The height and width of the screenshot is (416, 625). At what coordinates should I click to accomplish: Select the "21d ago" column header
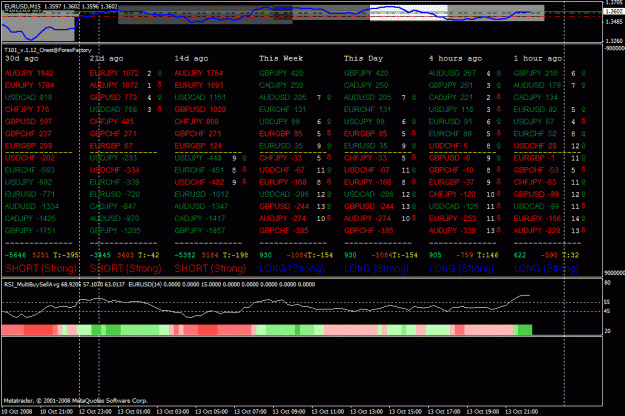(x=106, y=58)
